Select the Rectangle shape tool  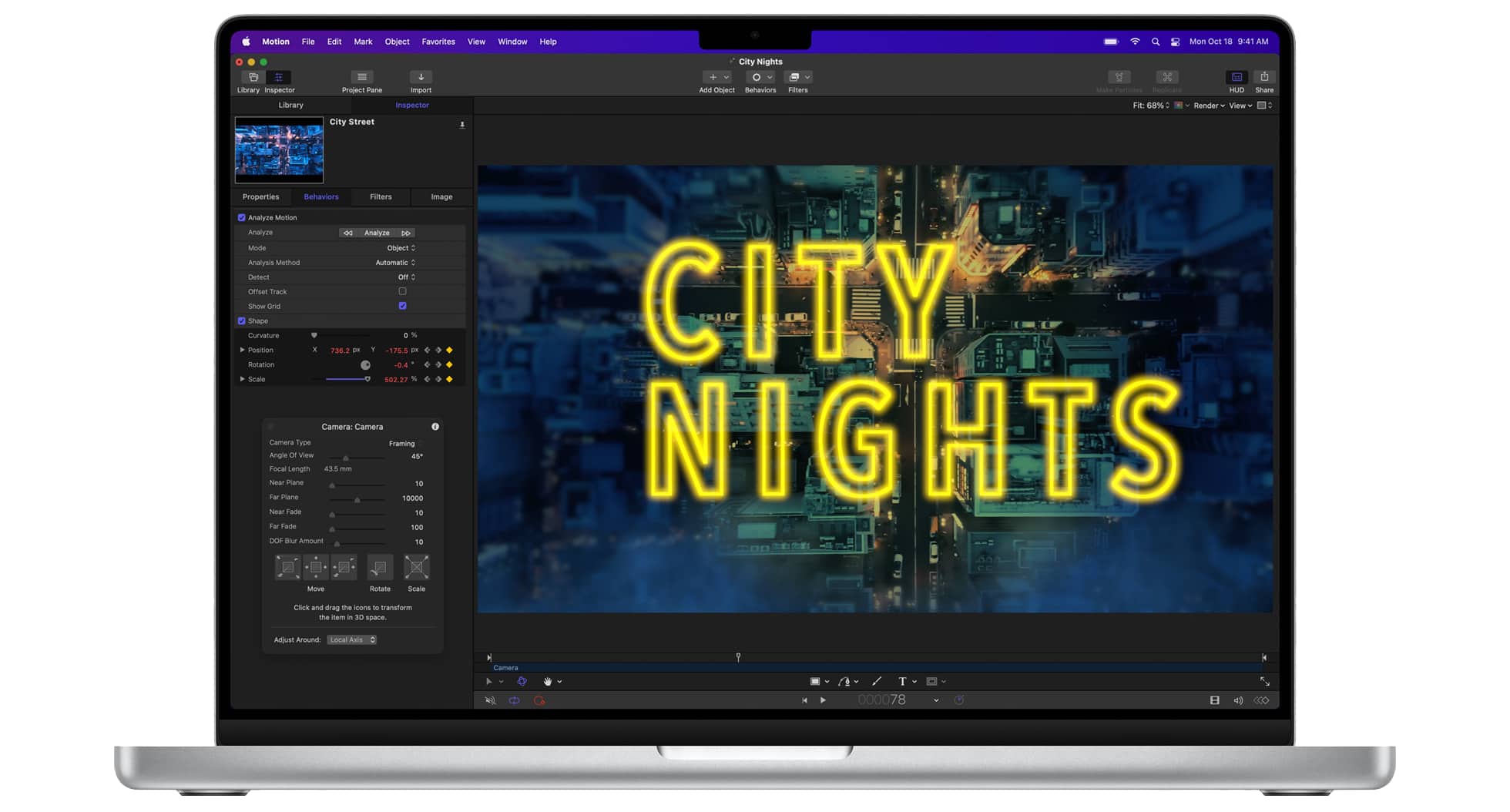point(815,681)
